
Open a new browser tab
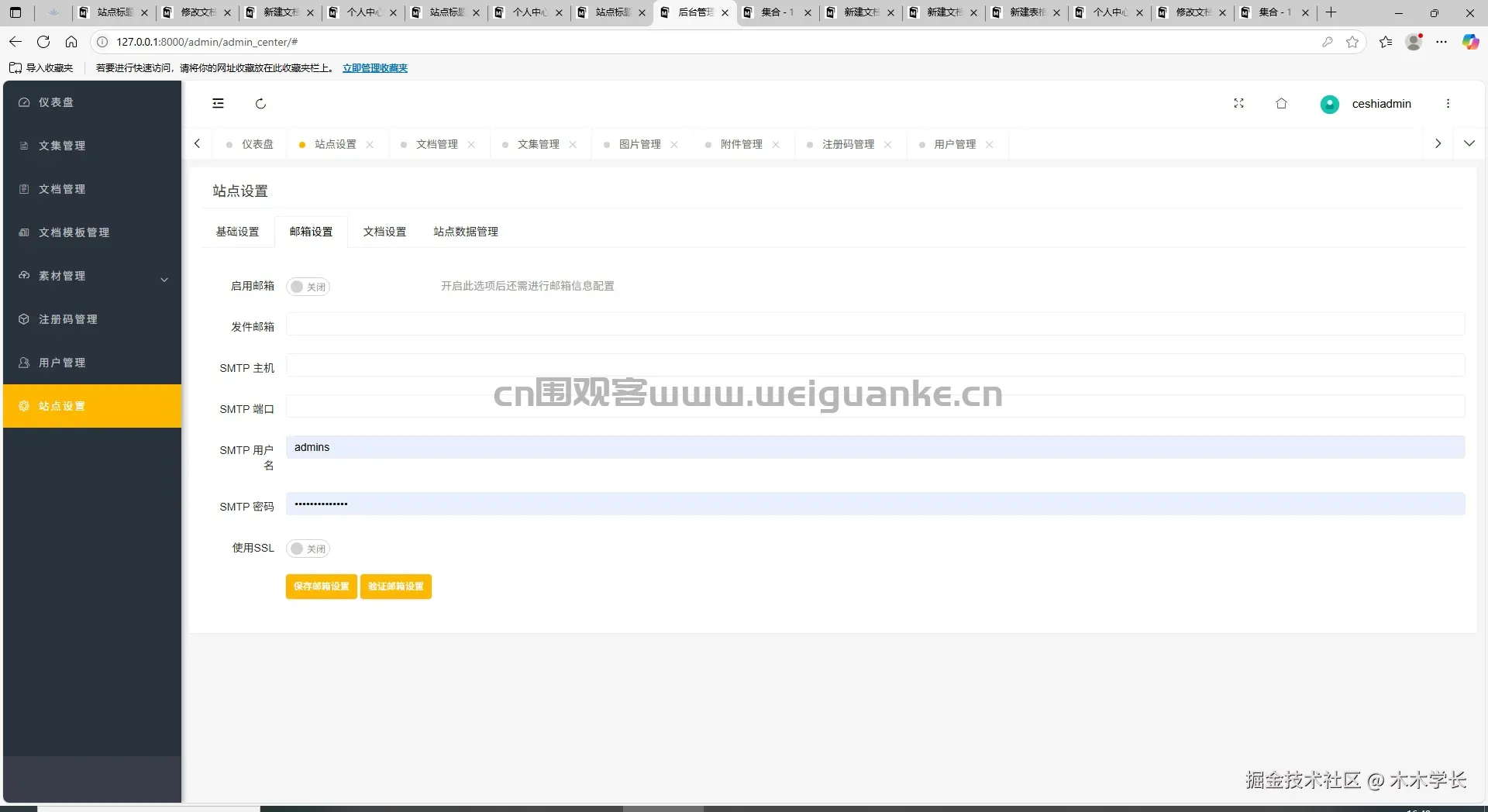(x=1331, y=12)
